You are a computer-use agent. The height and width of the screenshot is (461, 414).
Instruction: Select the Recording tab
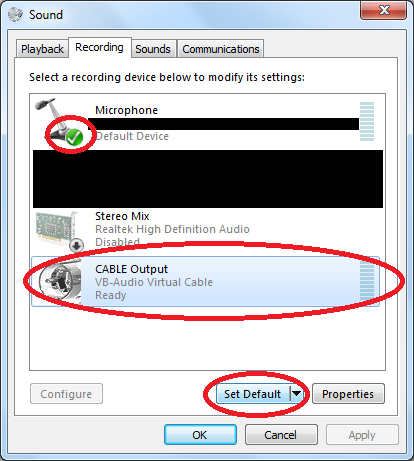tap(100, 47)
